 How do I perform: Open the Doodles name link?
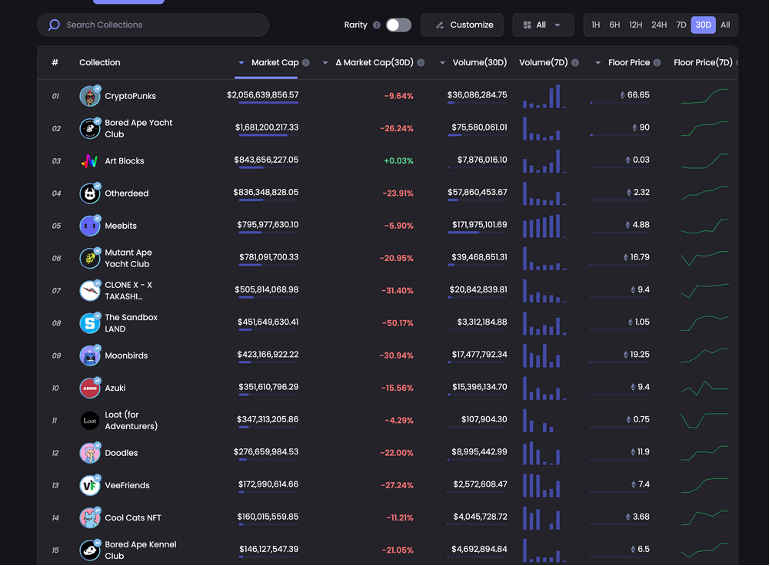pos(121,453)
